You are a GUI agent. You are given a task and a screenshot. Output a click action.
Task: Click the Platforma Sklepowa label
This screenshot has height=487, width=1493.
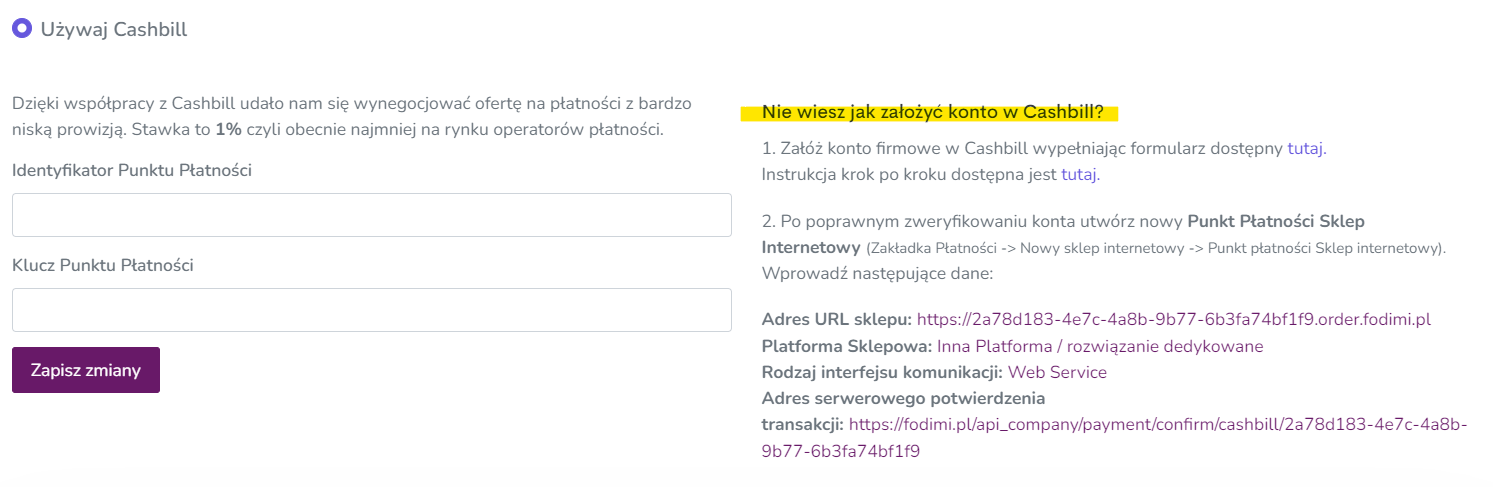[847, 346]
